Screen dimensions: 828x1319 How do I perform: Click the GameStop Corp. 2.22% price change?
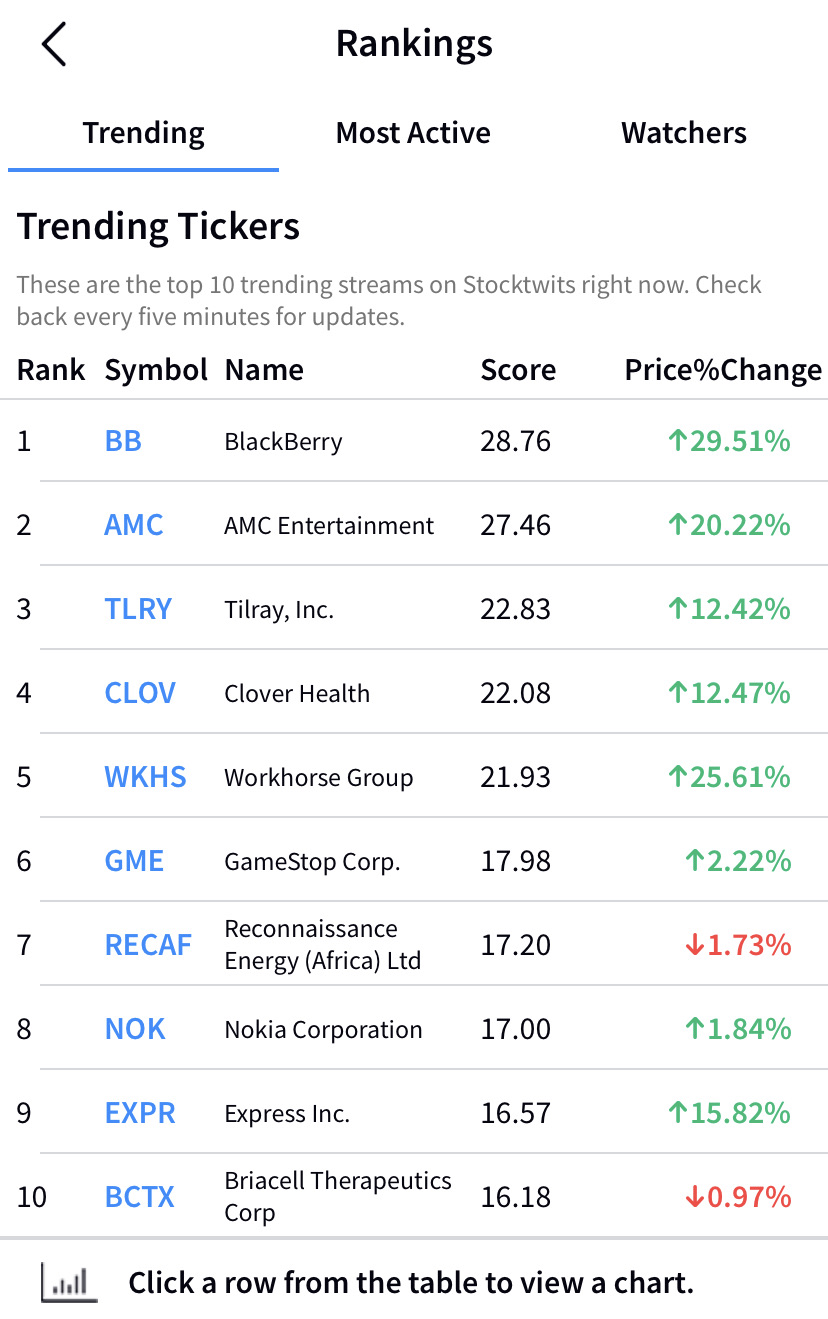pos(738,861)
